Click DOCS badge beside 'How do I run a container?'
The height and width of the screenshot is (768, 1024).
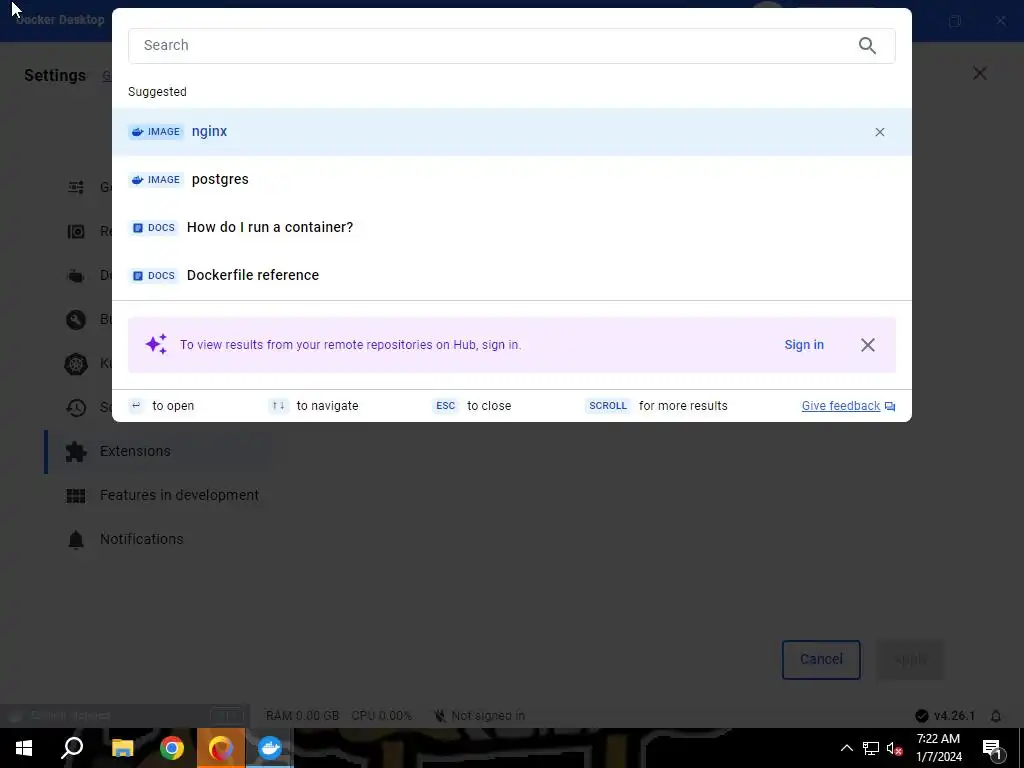[153, 227]
